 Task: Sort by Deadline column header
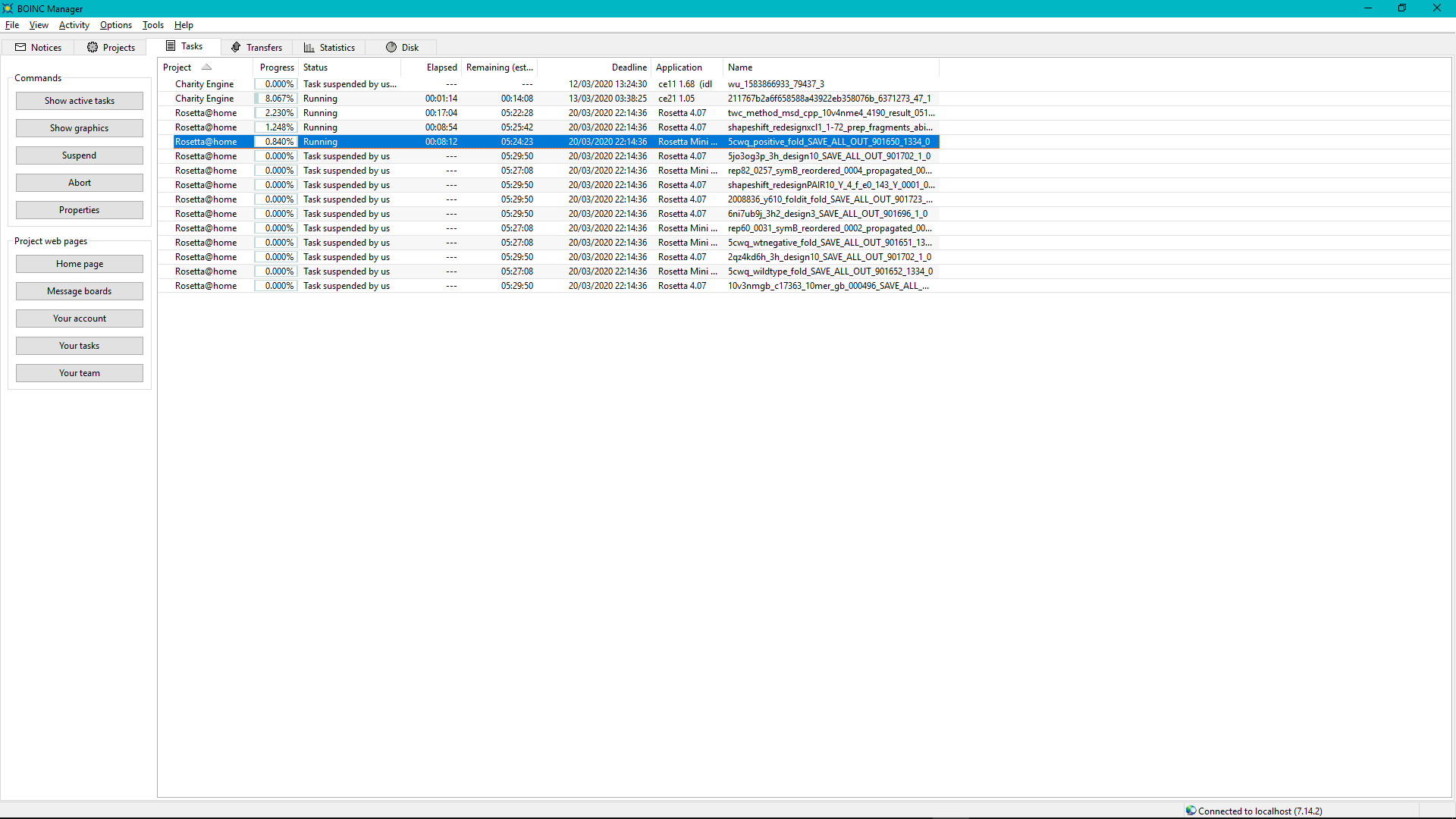[595, 67]
